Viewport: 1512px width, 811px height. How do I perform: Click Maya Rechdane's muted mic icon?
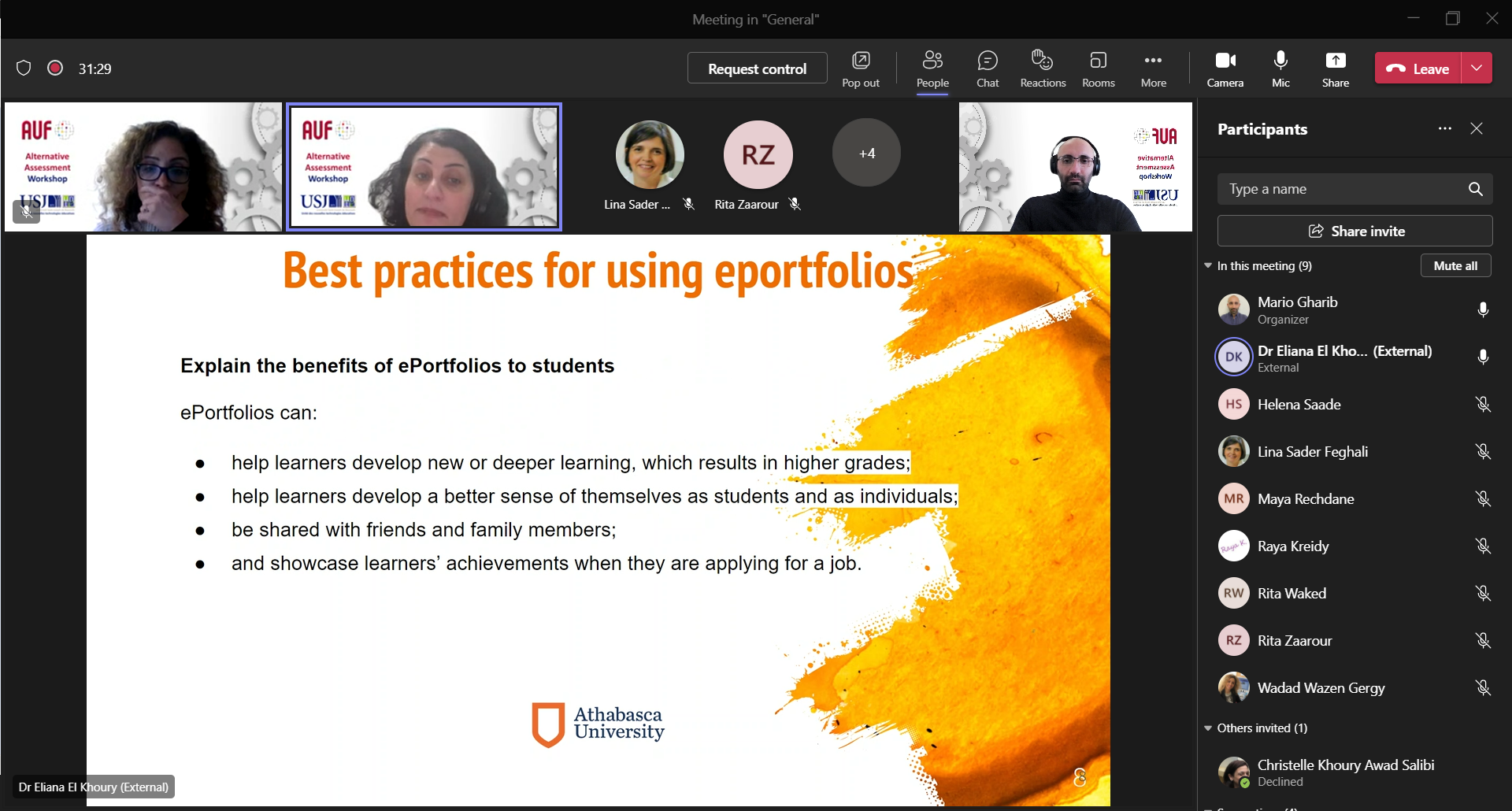pyautogui.click(x=1483, y=498)
